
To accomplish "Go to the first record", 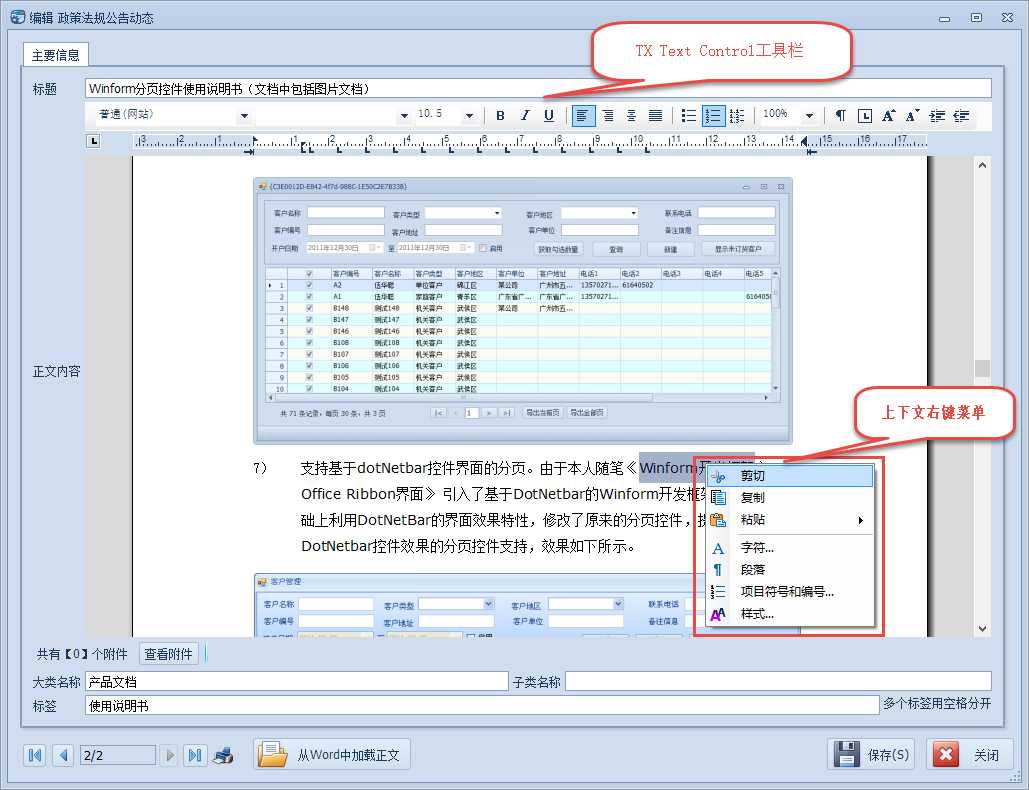I will 35,755.
